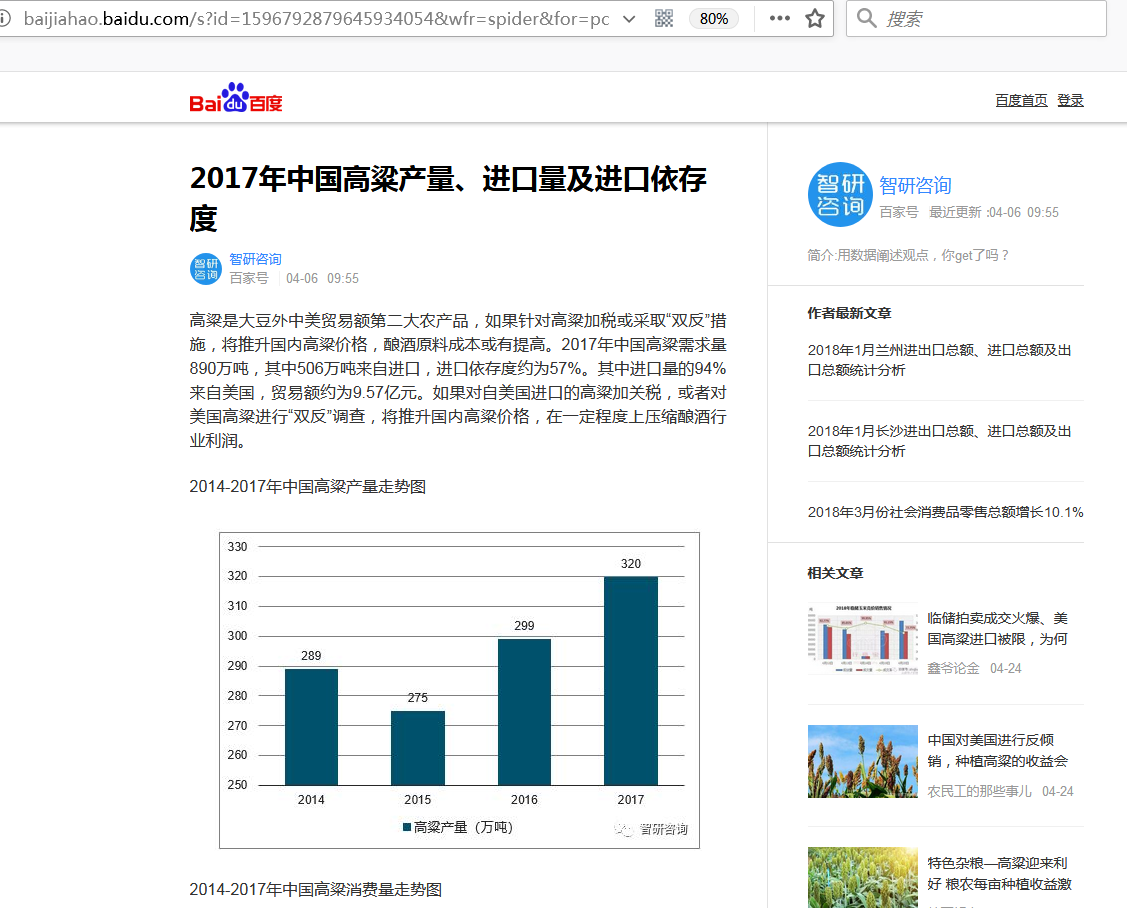Open article 2018年3月份社会消费品零售总额
The height and width of the screenshot is (908, 1127).
[x=945, y=512]
